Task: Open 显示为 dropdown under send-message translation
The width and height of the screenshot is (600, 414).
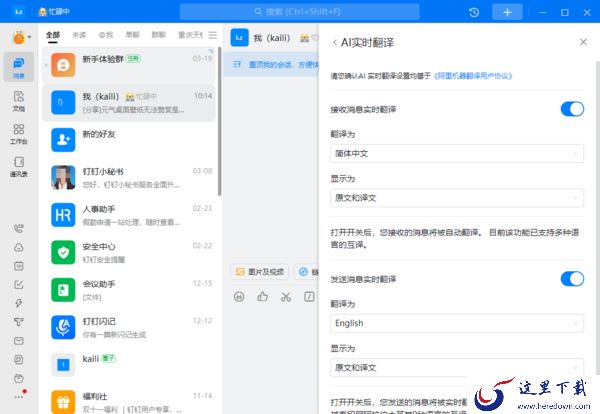Action: [x=457, y=368]
